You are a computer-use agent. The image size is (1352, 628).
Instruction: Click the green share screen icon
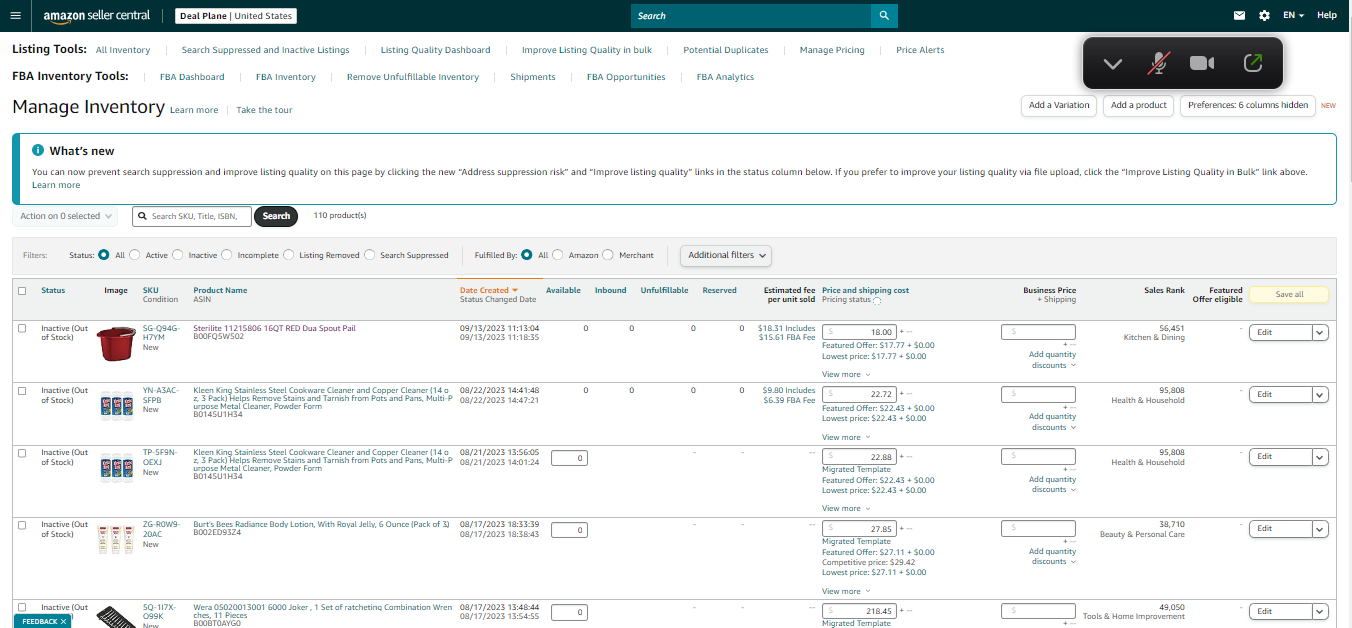tap(1252, 63)
